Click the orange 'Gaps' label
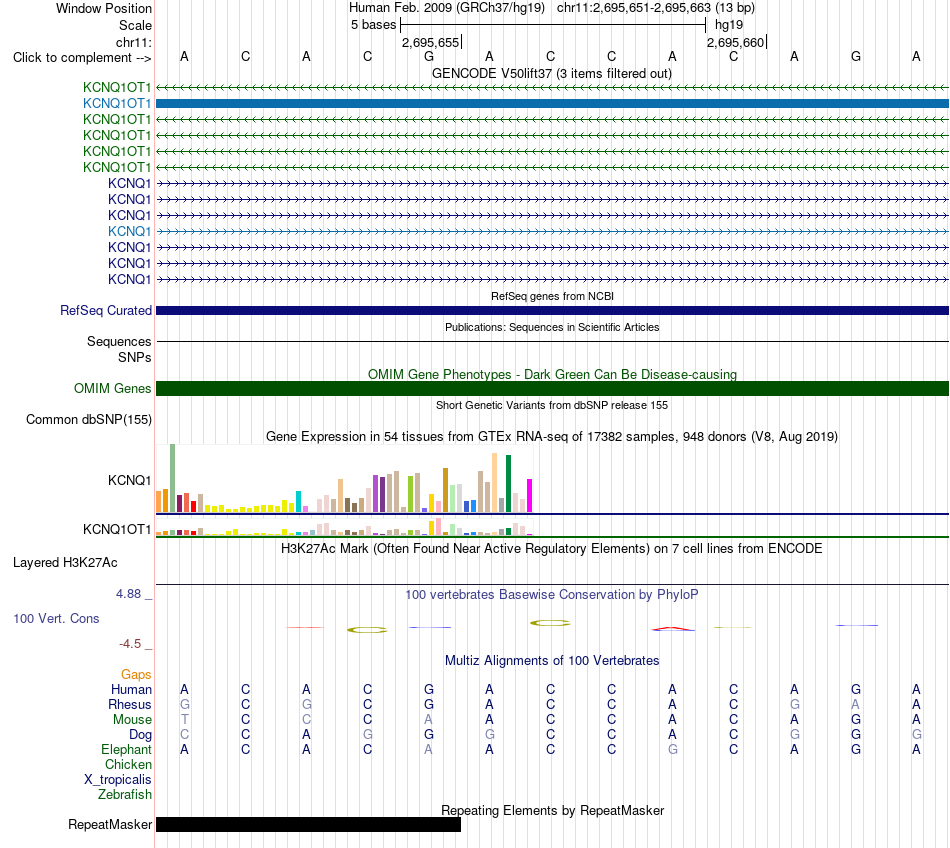This screenshot has width=950, height=848. 136,674
